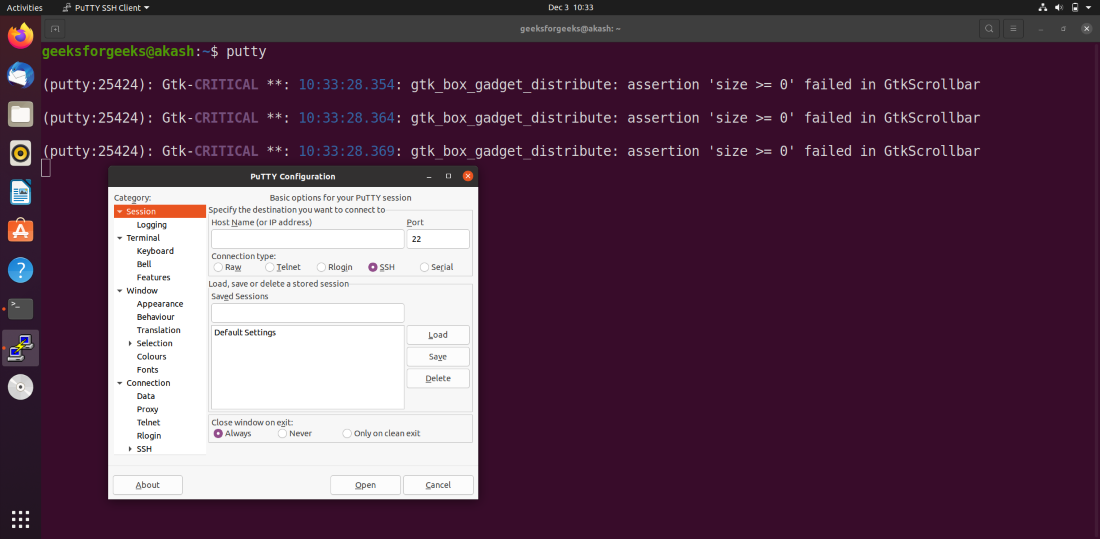Show the applications grid
This screenshot has height=539, width=1100.
tap(20, 519)
